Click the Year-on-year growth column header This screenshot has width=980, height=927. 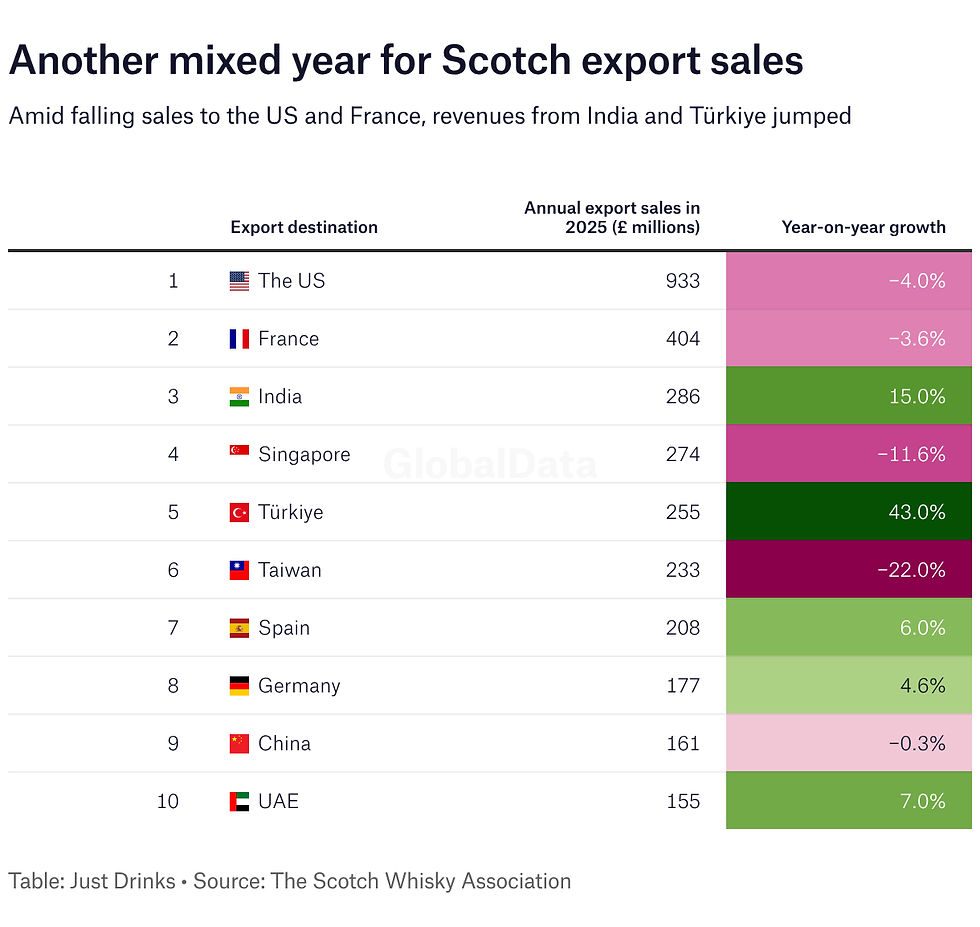863,227
